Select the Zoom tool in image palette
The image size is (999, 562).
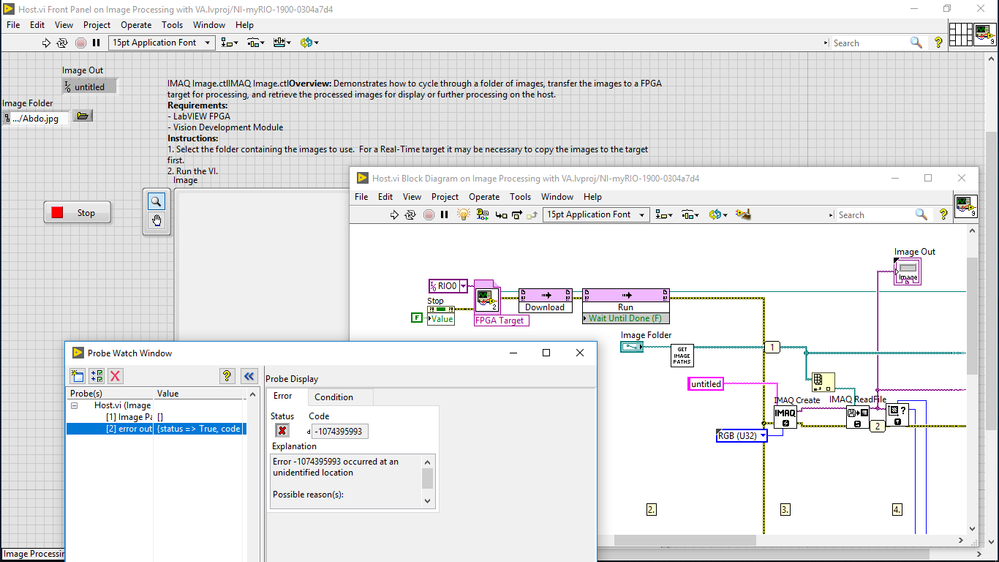156,201
